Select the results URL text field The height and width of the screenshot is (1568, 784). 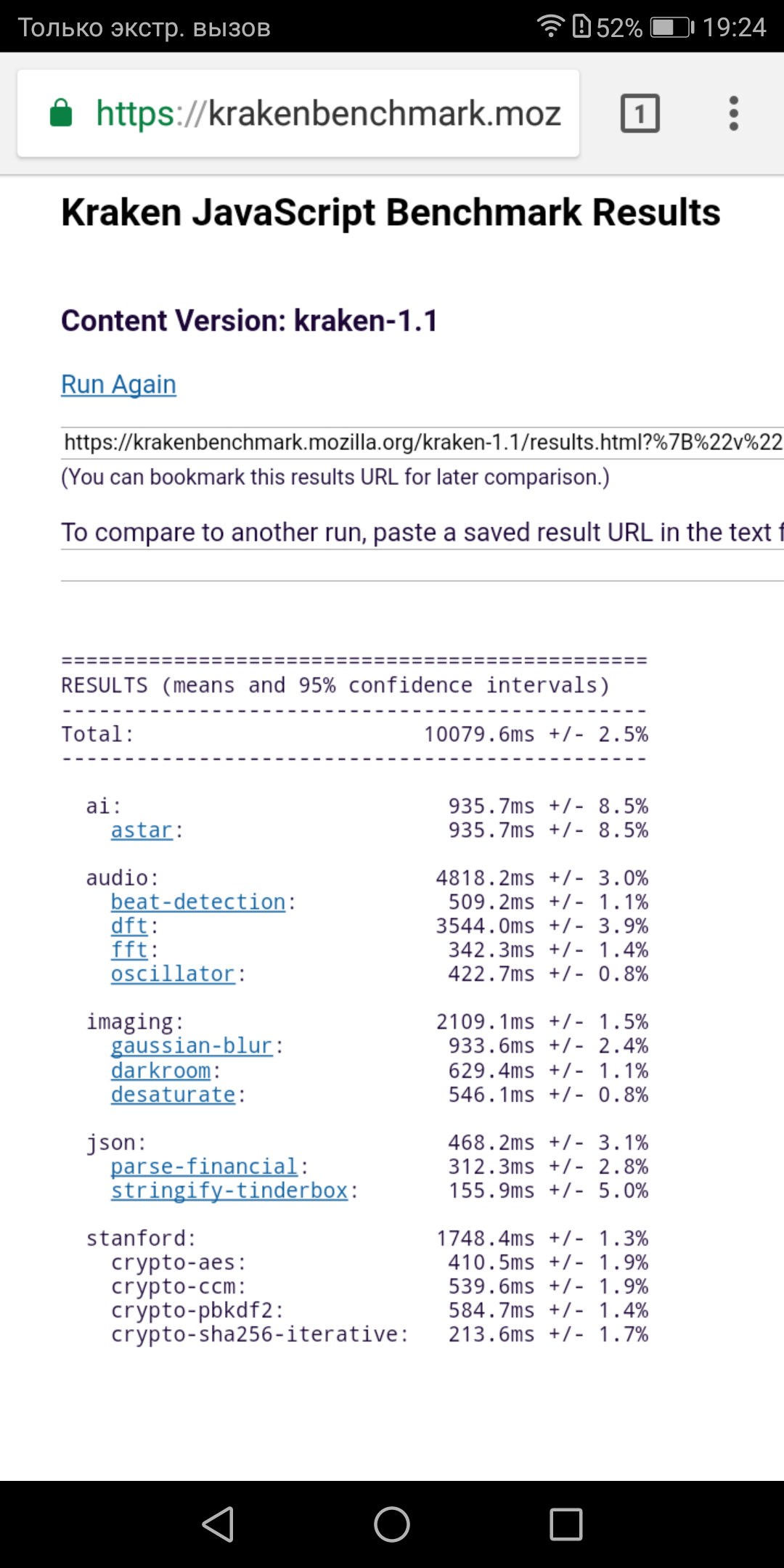[422, 442]
